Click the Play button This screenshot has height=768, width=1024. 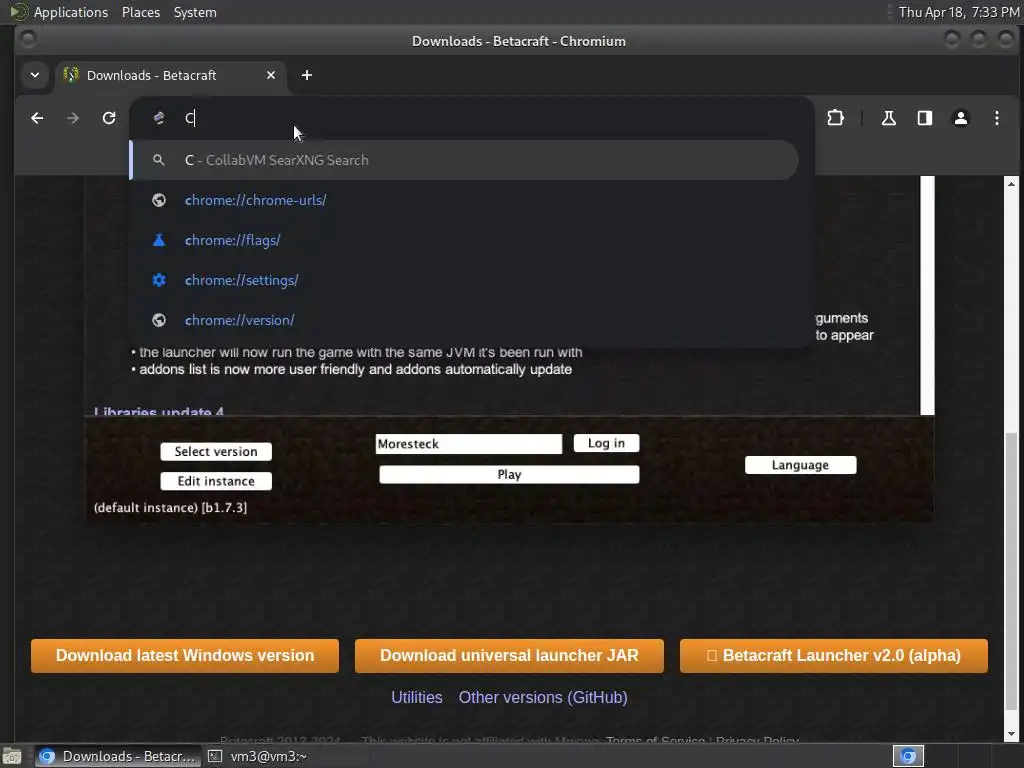(509, 475)
